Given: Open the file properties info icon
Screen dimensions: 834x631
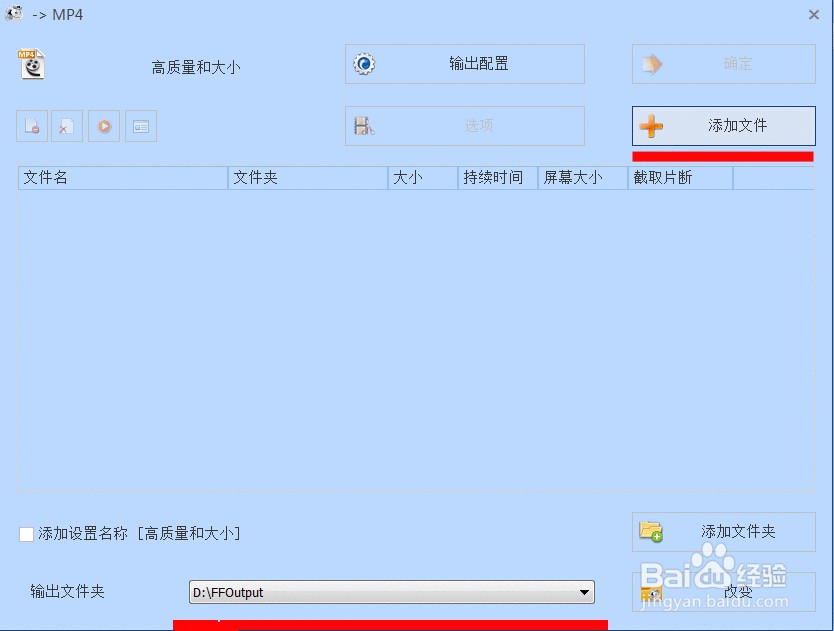Looking at the screenshot, I should pyautogui.click(x=139, y=126).
